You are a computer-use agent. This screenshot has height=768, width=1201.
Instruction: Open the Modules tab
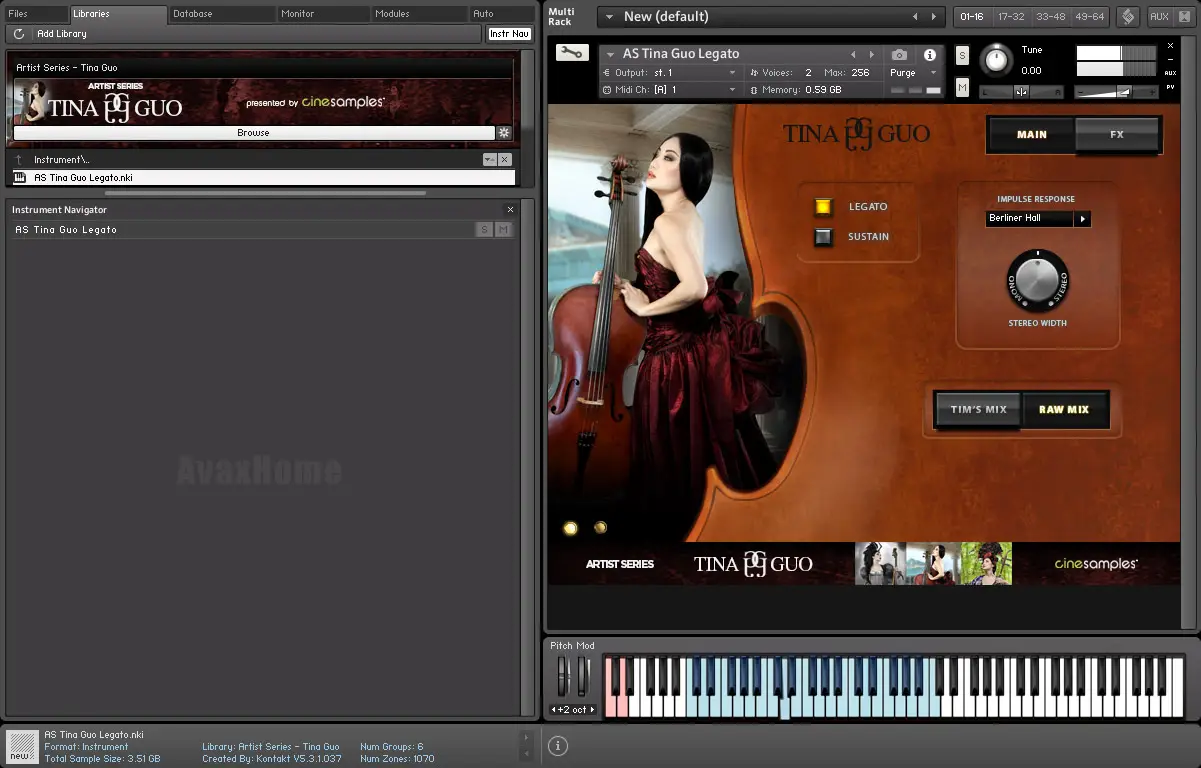coord(420,14)
